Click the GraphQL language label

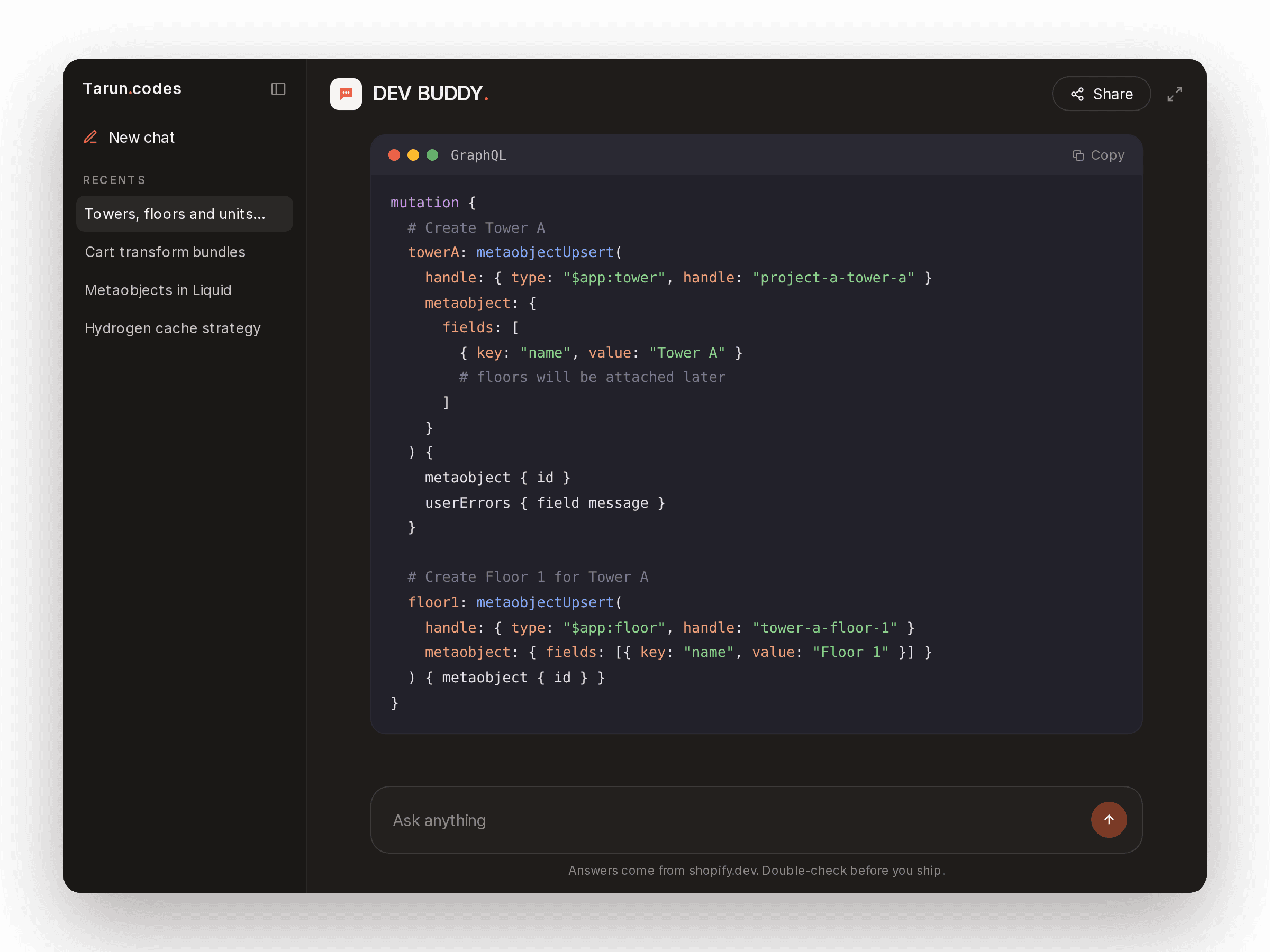coord(478,155)
